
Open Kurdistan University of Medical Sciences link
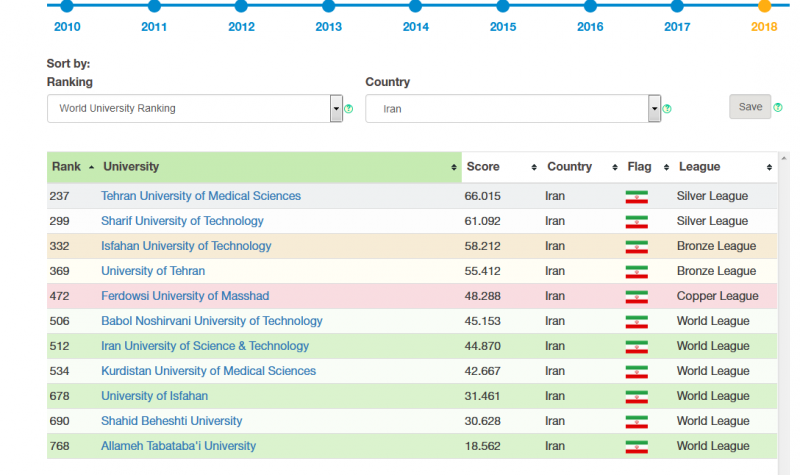coord(208,371)
